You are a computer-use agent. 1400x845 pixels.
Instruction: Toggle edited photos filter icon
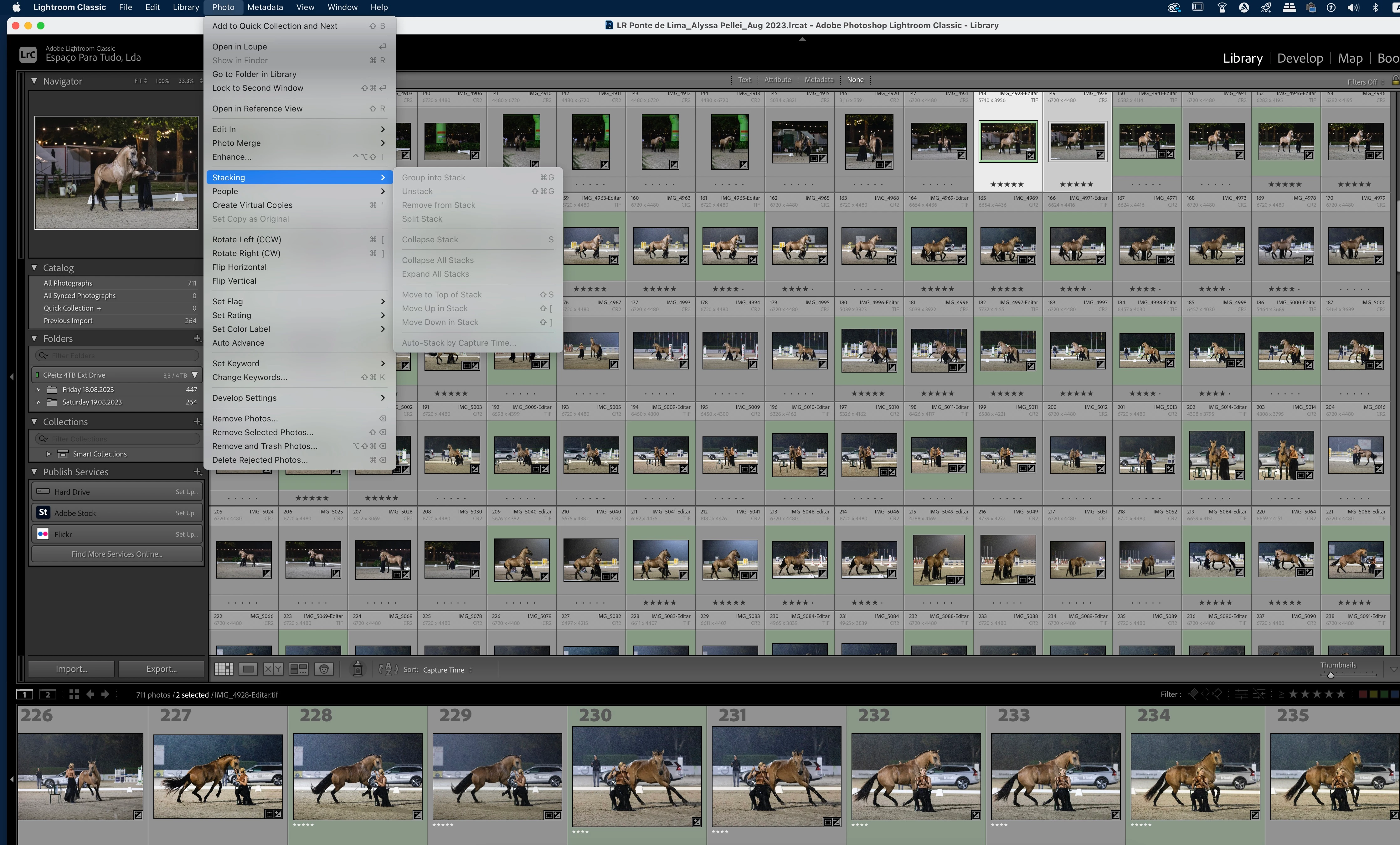(x=1242, y=694)
